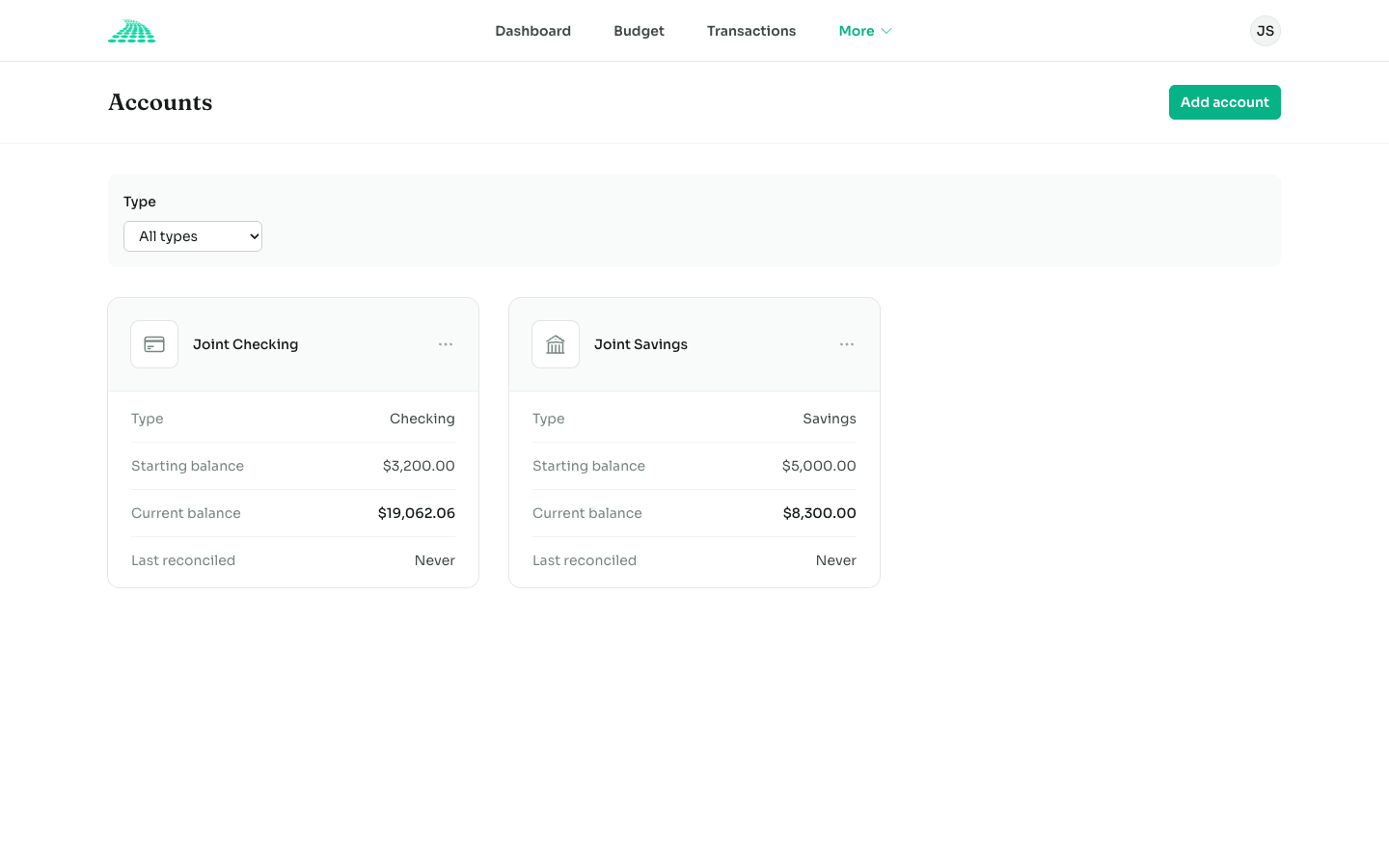Screen dimensions: 1389x868
Task: Click the $8,300.00 current balance
Action: click(819, 513)
